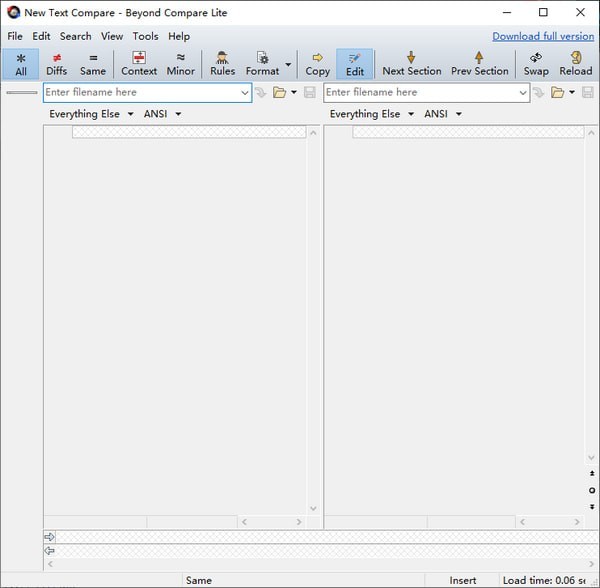
Task: Open right pane ANSI encoding dropdown
Action: coord(443,114)
